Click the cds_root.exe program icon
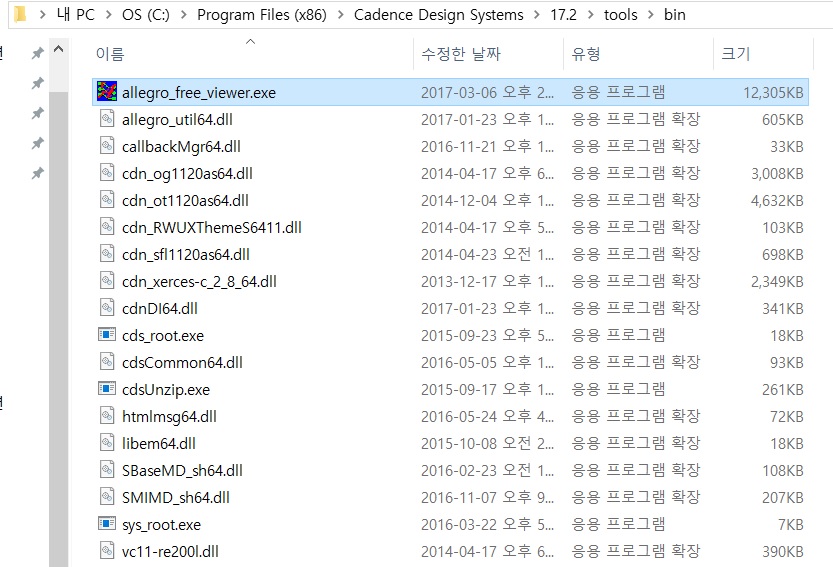This screenshot has height=567, width=833. 107,334
